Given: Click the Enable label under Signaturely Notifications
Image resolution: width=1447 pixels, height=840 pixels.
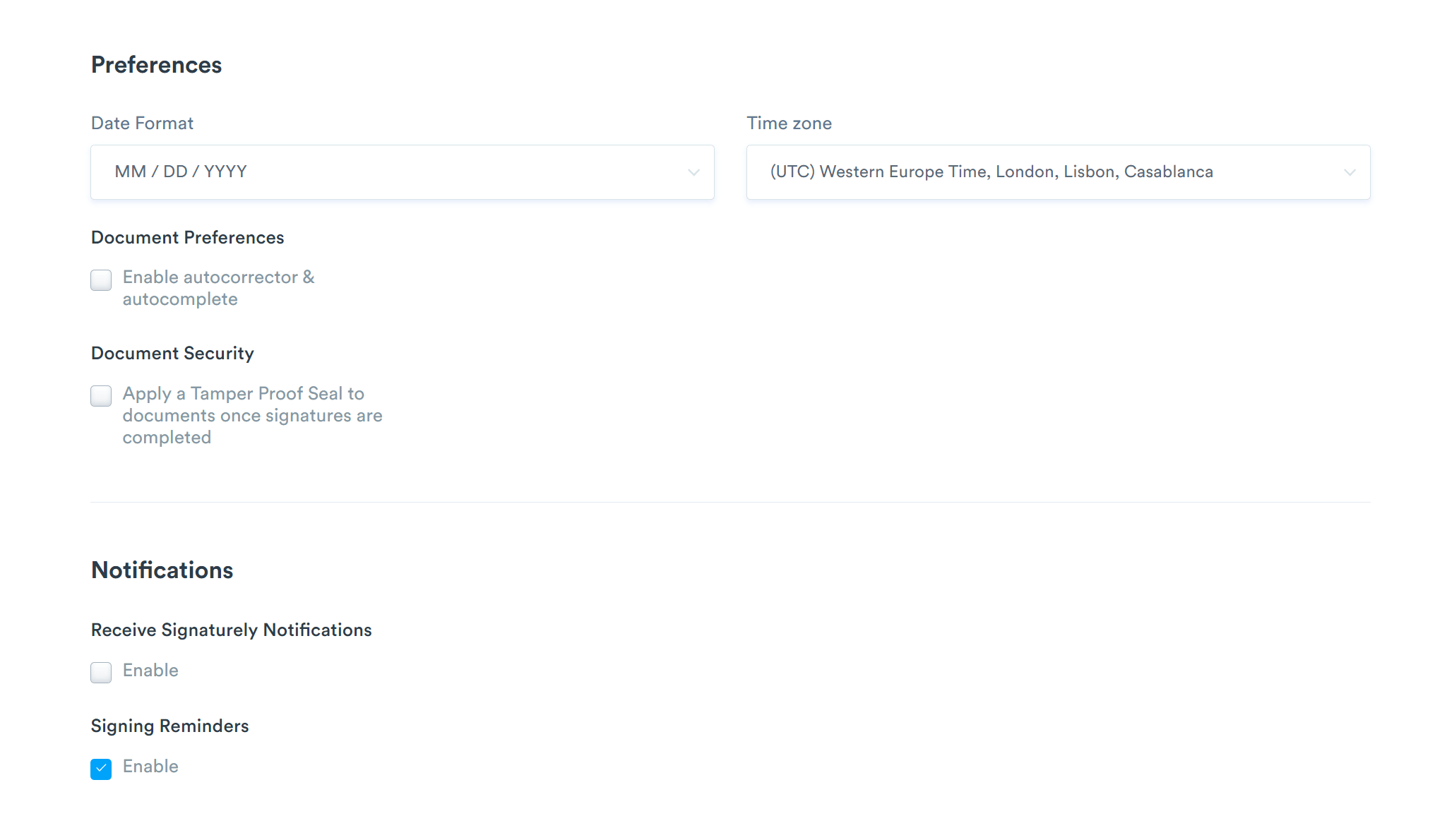Looking at the screenshot, I should pos(150,671).
